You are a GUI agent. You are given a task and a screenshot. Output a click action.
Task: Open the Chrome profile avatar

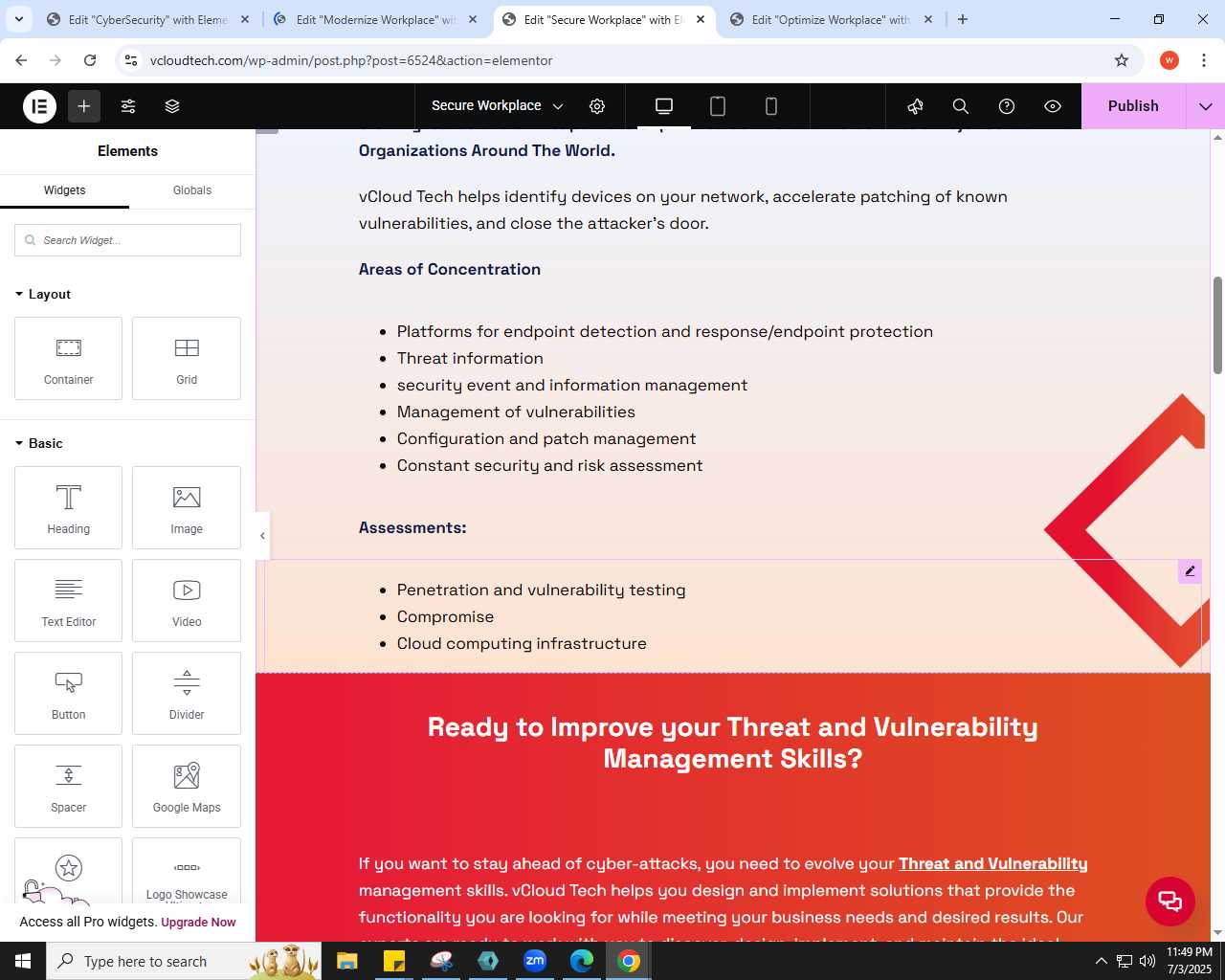[1169, 60]
